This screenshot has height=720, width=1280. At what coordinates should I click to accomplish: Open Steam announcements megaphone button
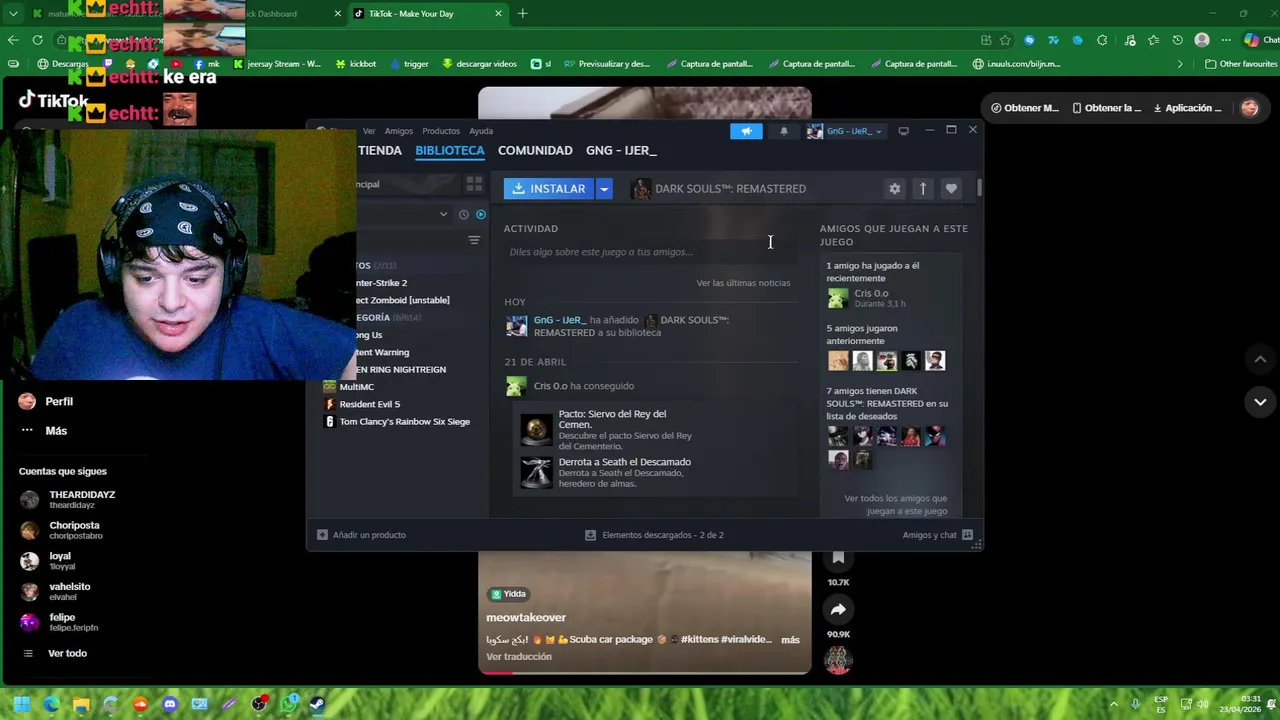[x=746, y=131]
